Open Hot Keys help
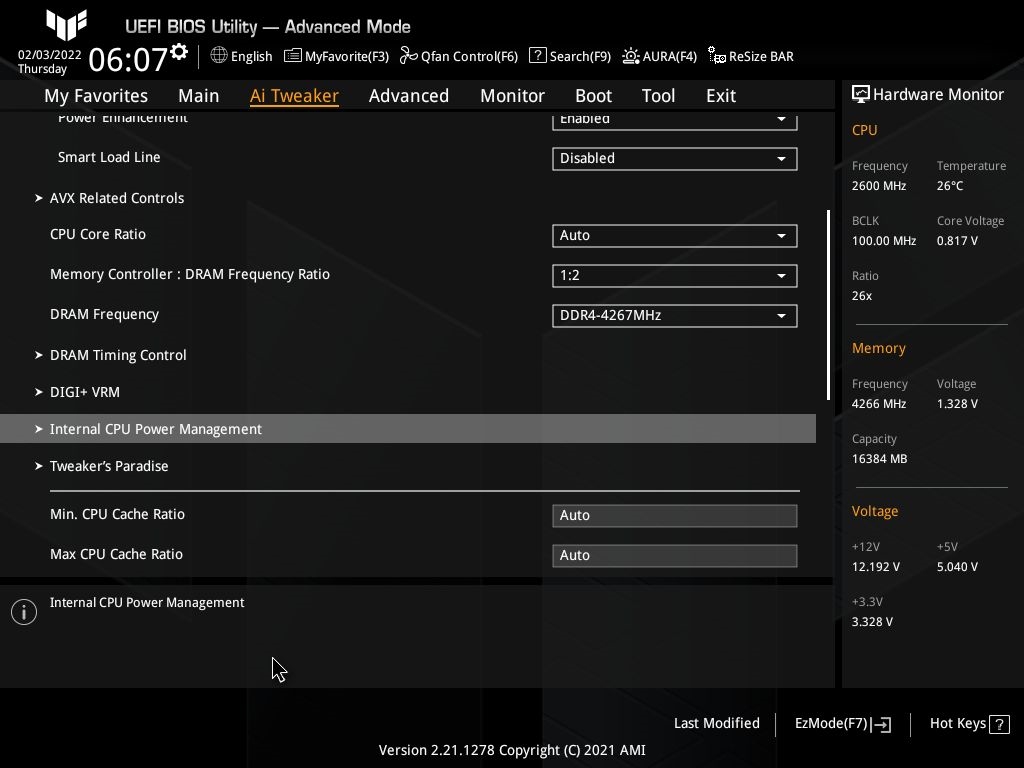 pyautogui.click(x=969, y=724)
